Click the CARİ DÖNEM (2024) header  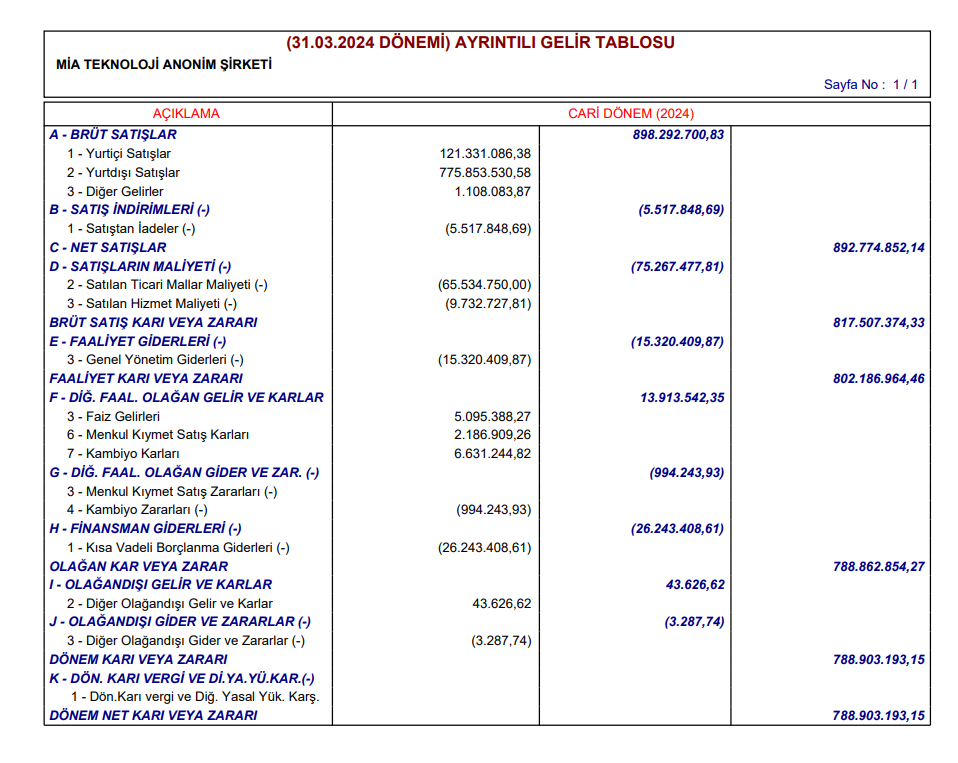(x=631, y=114)
